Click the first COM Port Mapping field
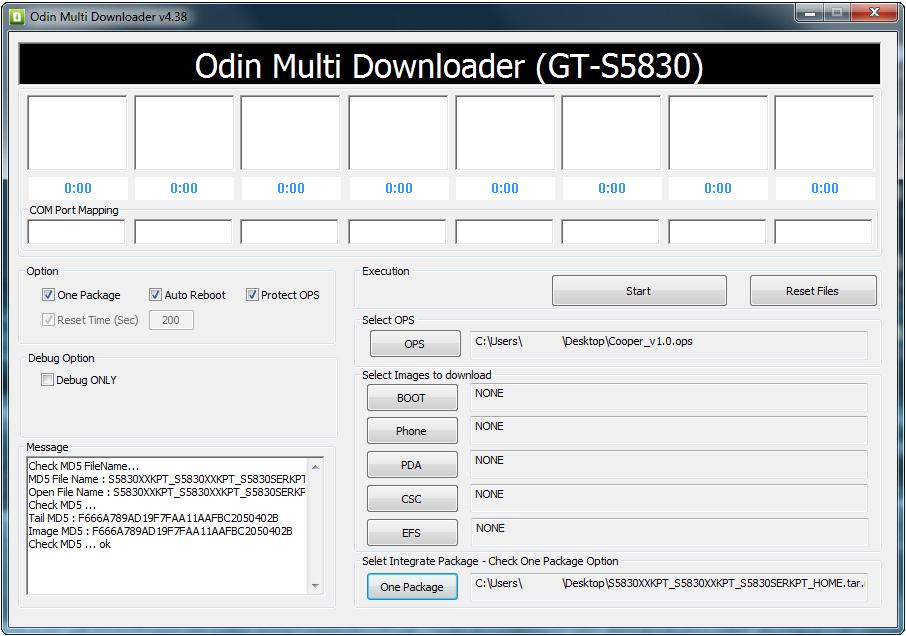This screenshot has height=636, width=906. (x=76, y=232)
